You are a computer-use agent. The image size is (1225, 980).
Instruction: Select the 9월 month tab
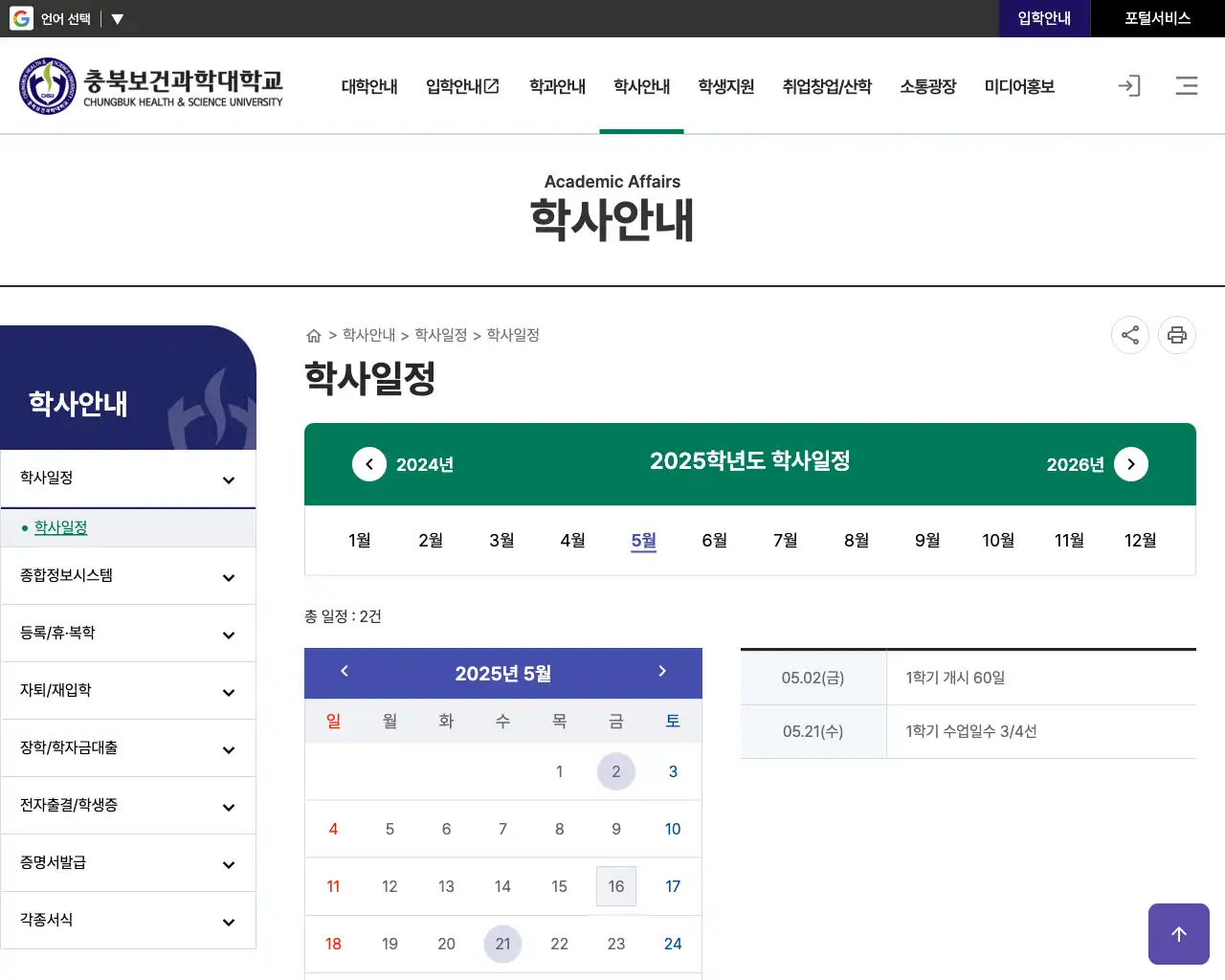click(927, 541)
